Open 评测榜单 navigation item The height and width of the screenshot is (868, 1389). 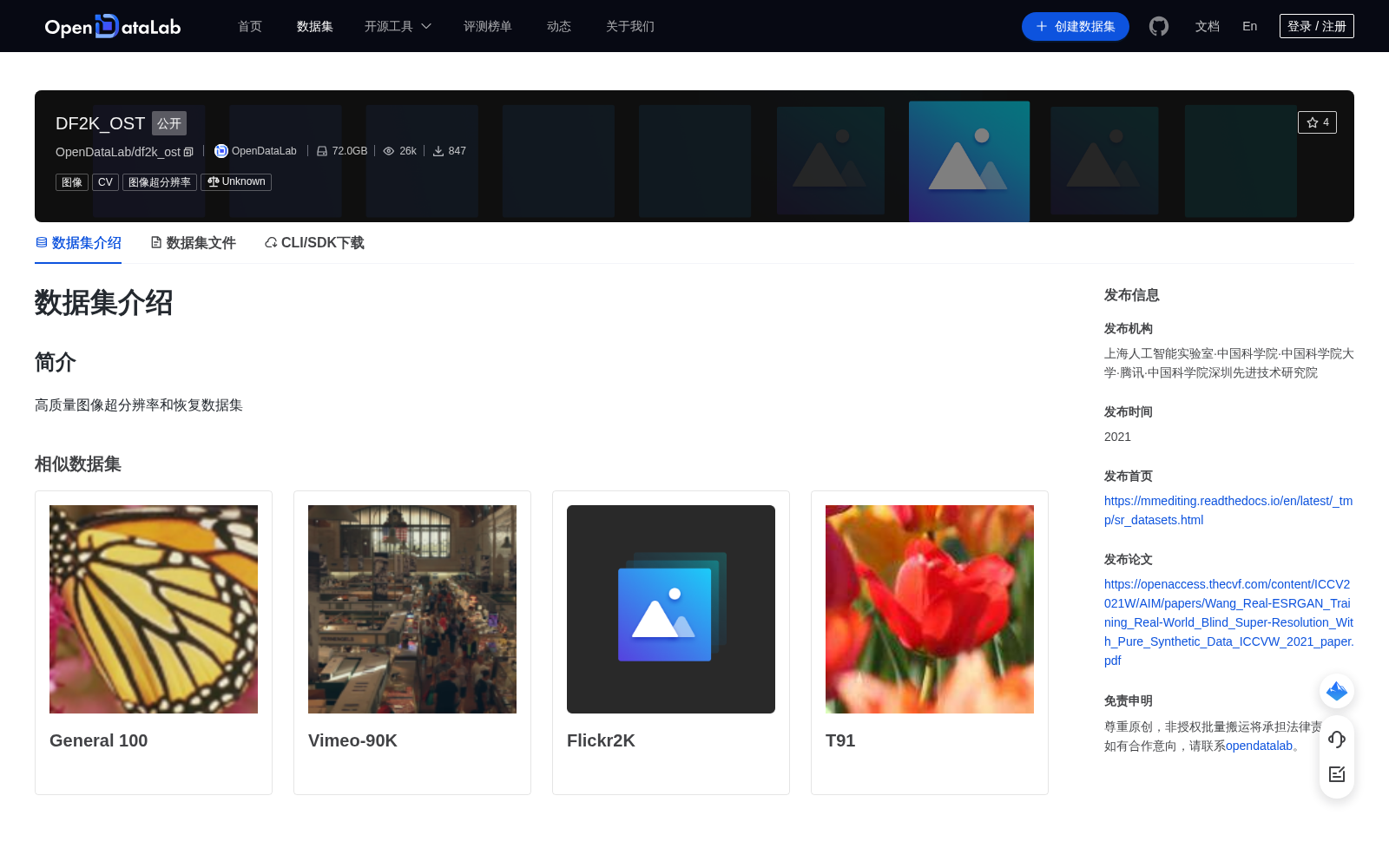(488, 26)
